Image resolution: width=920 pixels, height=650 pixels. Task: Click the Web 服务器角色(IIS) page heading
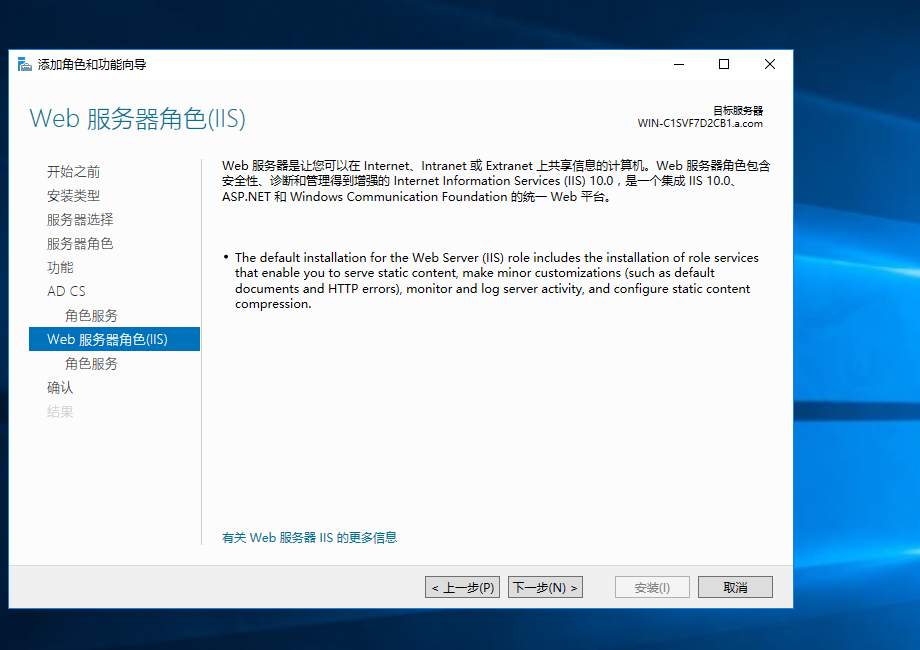[137, 119]
